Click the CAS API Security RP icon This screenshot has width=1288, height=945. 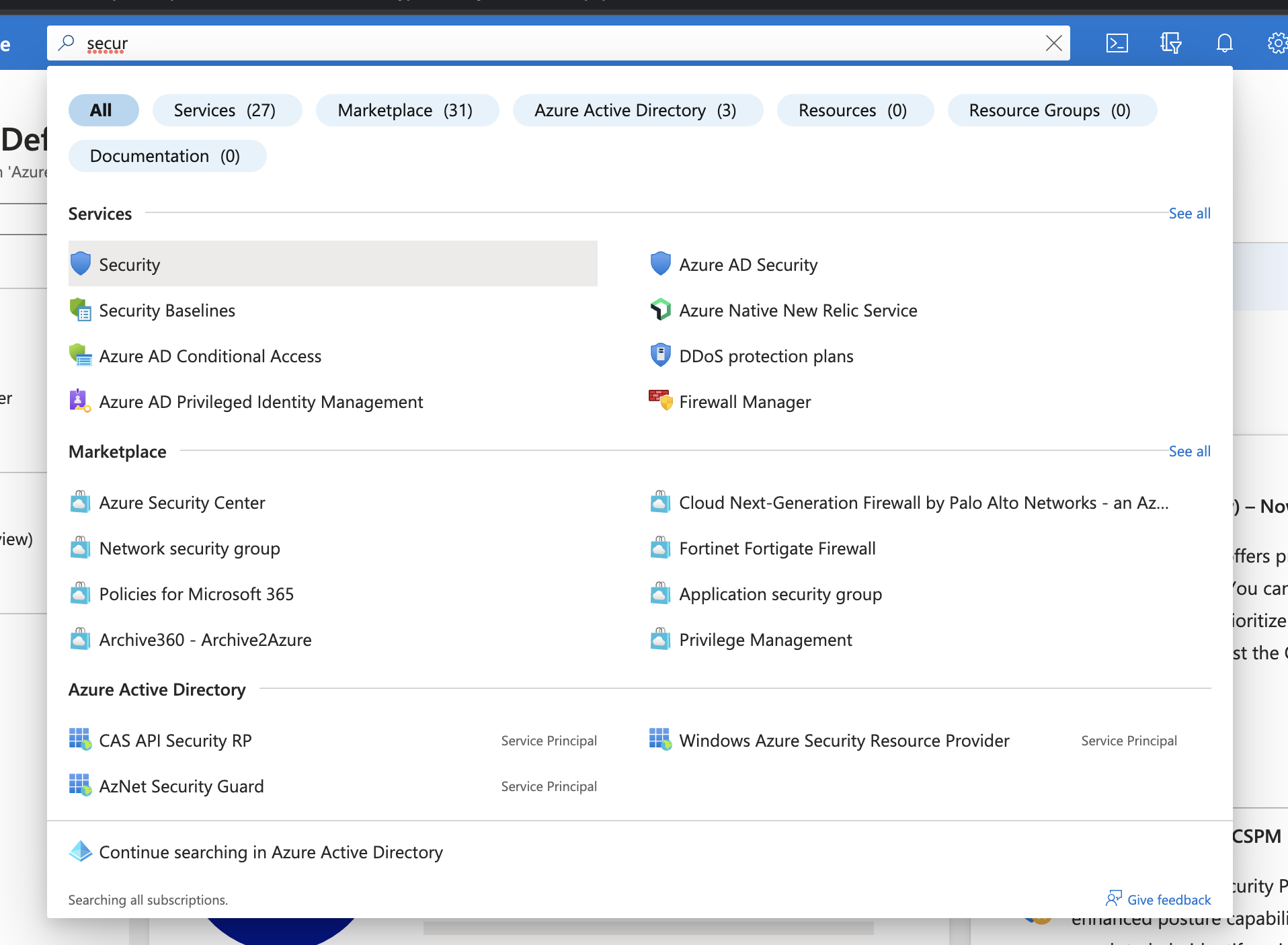(81, 739)
